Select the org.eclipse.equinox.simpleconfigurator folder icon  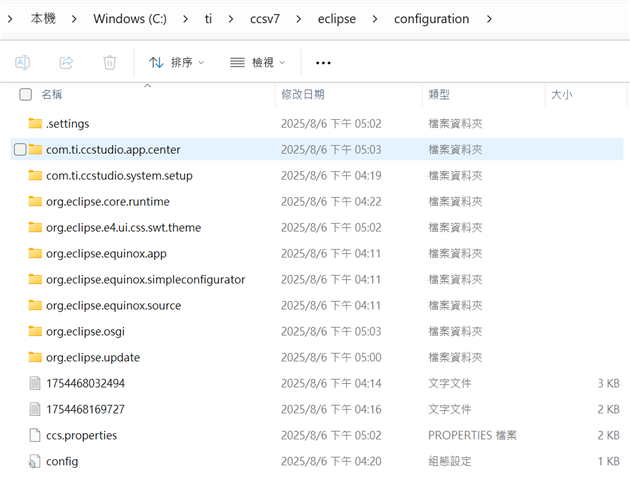[35, 279]
